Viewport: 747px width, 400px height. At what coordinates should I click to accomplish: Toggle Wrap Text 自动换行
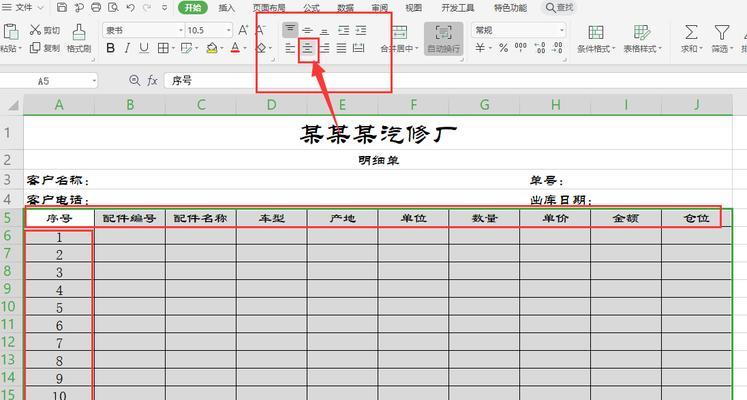(x=444, y=39)
